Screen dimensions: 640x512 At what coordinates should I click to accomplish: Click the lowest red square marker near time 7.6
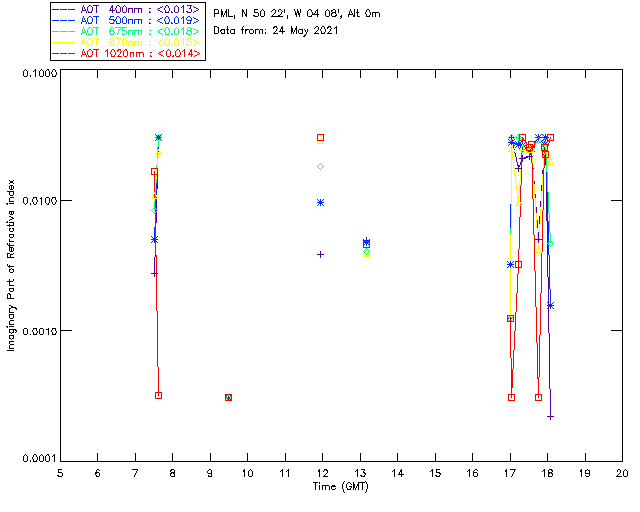pyautogui.click(x=159, y=395)
